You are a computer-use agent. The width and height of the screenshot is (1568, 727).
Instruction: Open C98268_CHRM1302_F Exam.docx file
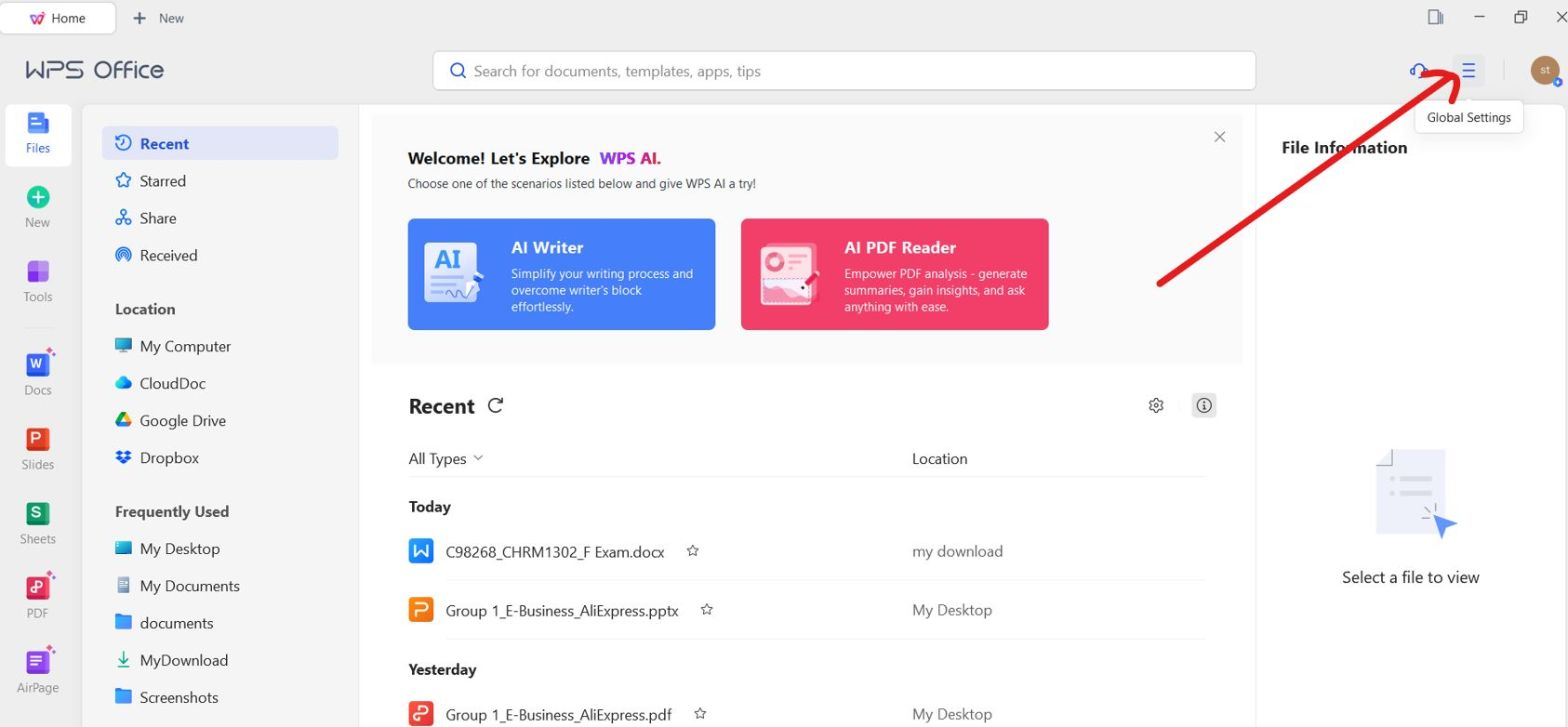pyautogui.click(x=555, y=552)
